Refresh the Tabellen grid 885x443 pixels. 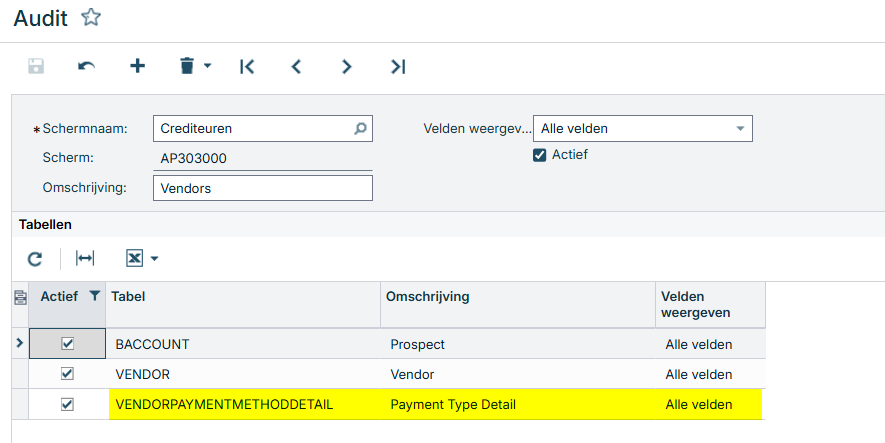pyautogui.click(x=35, y=259)
